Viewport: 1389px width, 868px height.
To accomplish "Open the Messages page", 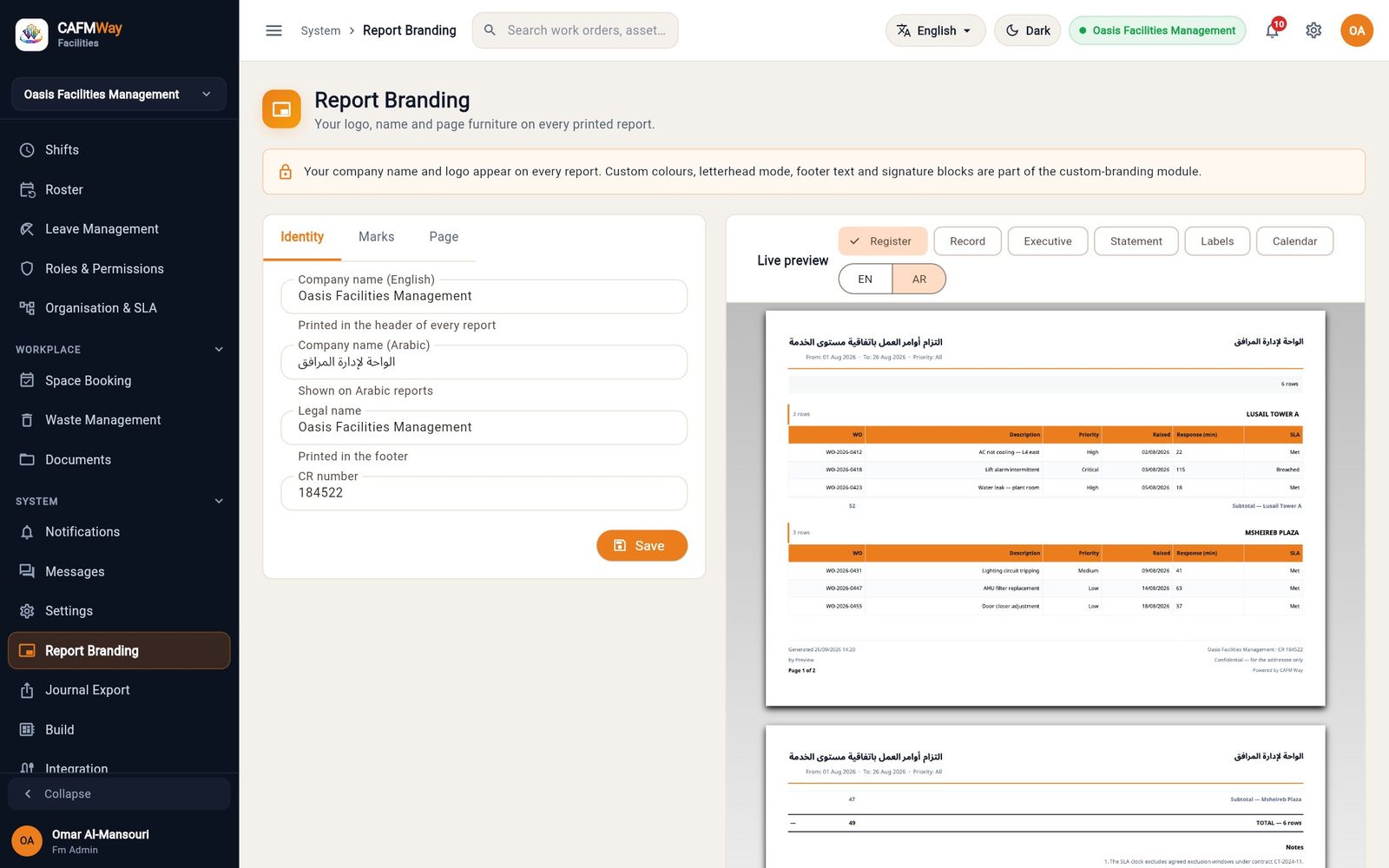I will 119,571.
